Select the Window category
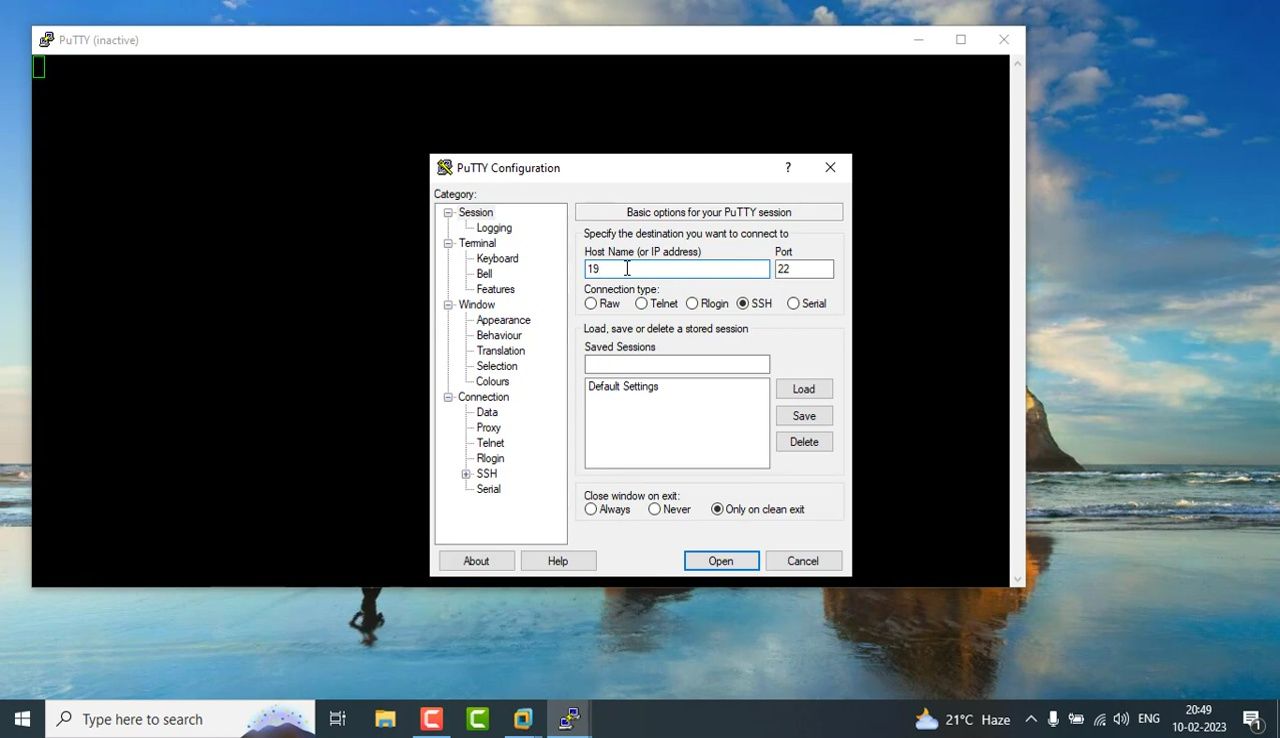The width and height of the screenshot is (1280, 738). (477, 305)
